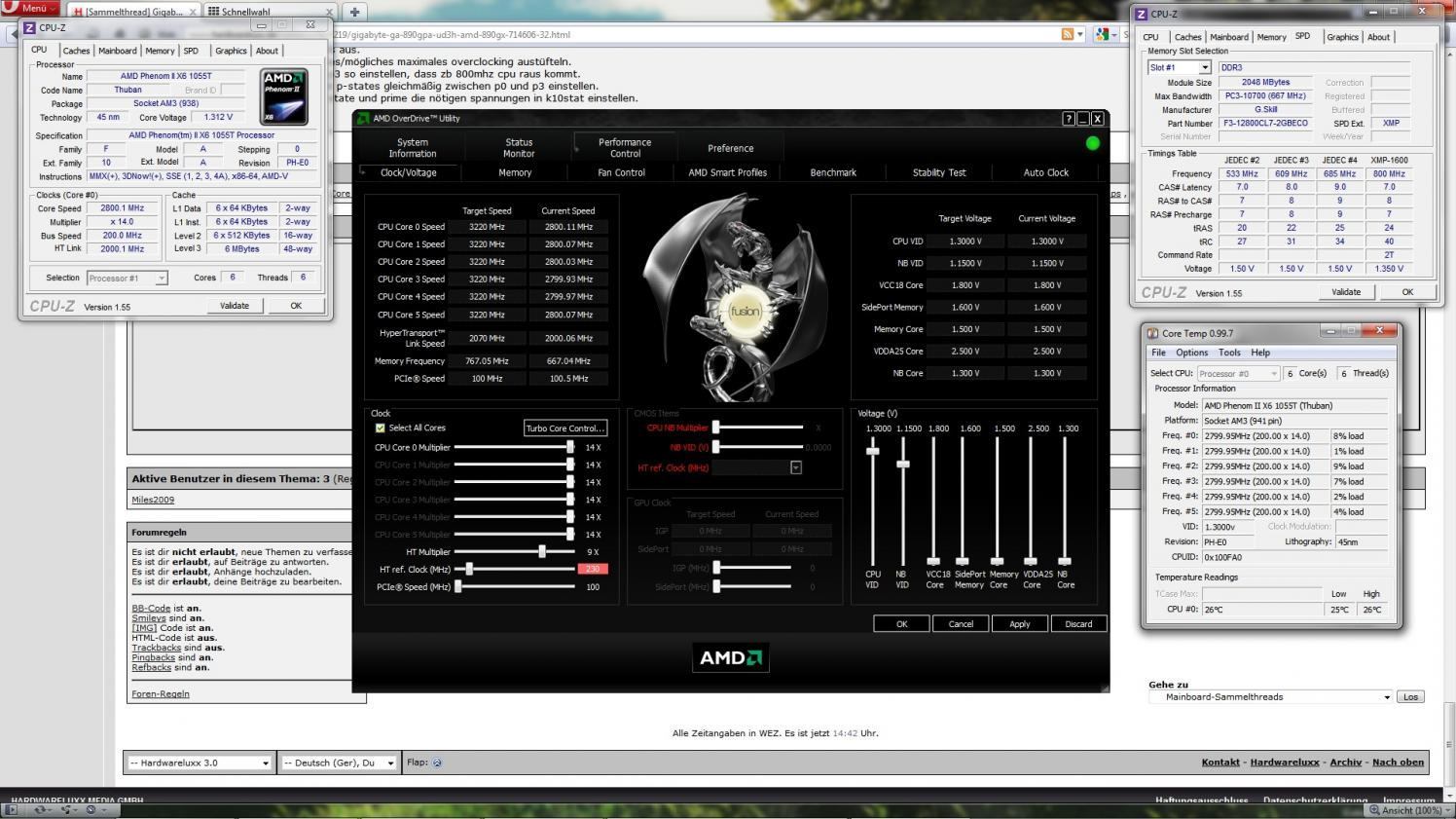This screenshot has width=1456, height=819.
Task: Click the AMD Phenom II logo in CPU-Z
Action: [284, 96]
